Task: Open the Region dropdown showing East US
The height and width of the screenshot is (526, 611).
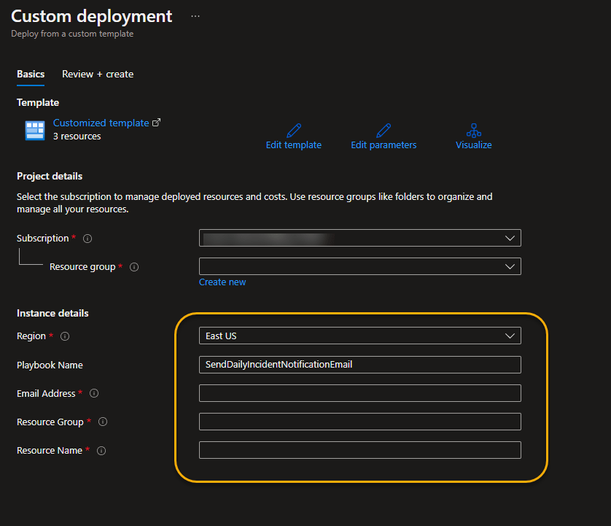Action: click(x=360, y=336)
